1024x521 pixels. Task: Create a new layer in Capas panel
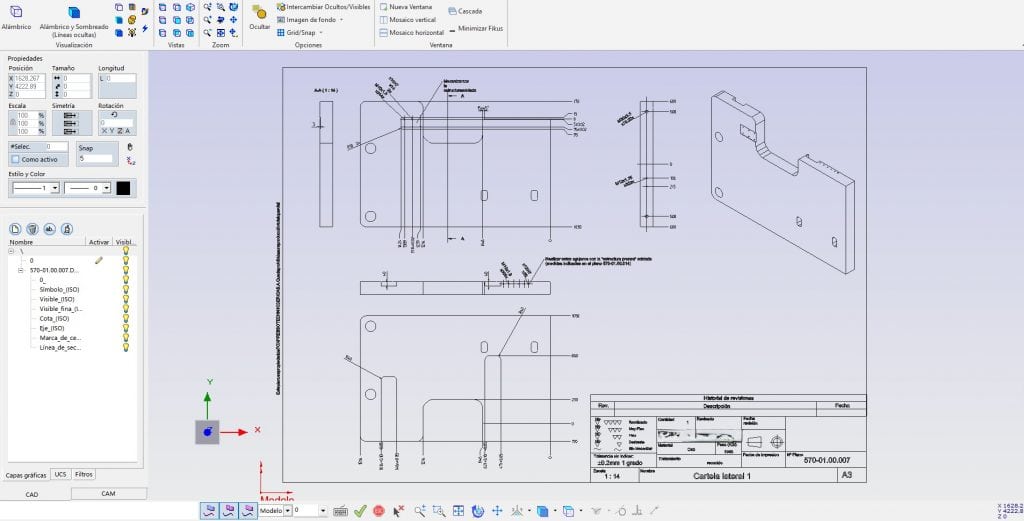tap(15, 229)
